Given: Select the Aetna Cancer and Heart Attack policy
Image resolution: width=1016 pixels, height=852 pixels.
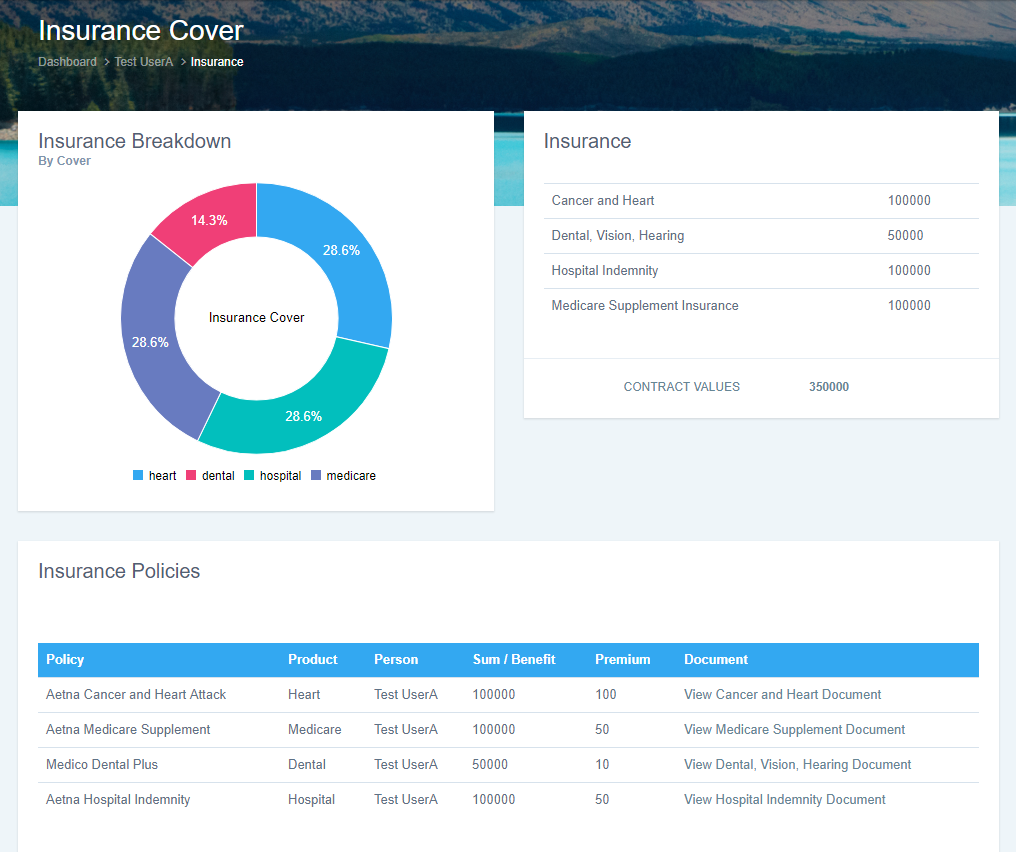Looking at the screenshot, I should [x=136, y=695].
